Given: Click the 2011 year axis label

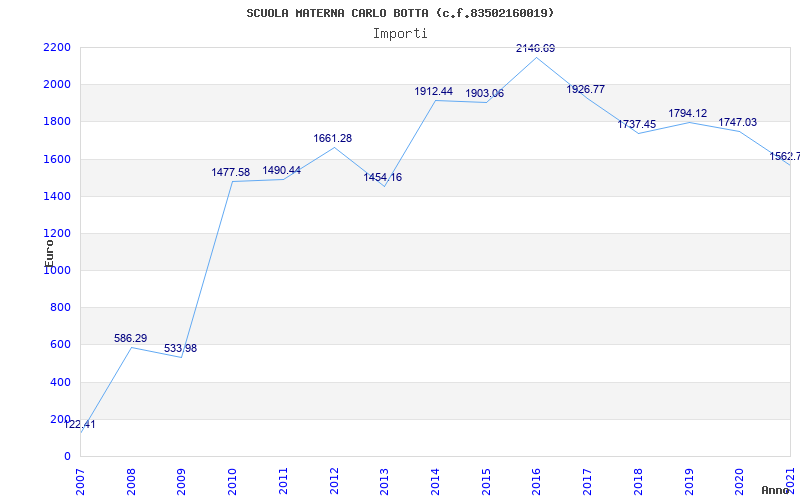Looking at the screenshot, I should coord(283,482).
